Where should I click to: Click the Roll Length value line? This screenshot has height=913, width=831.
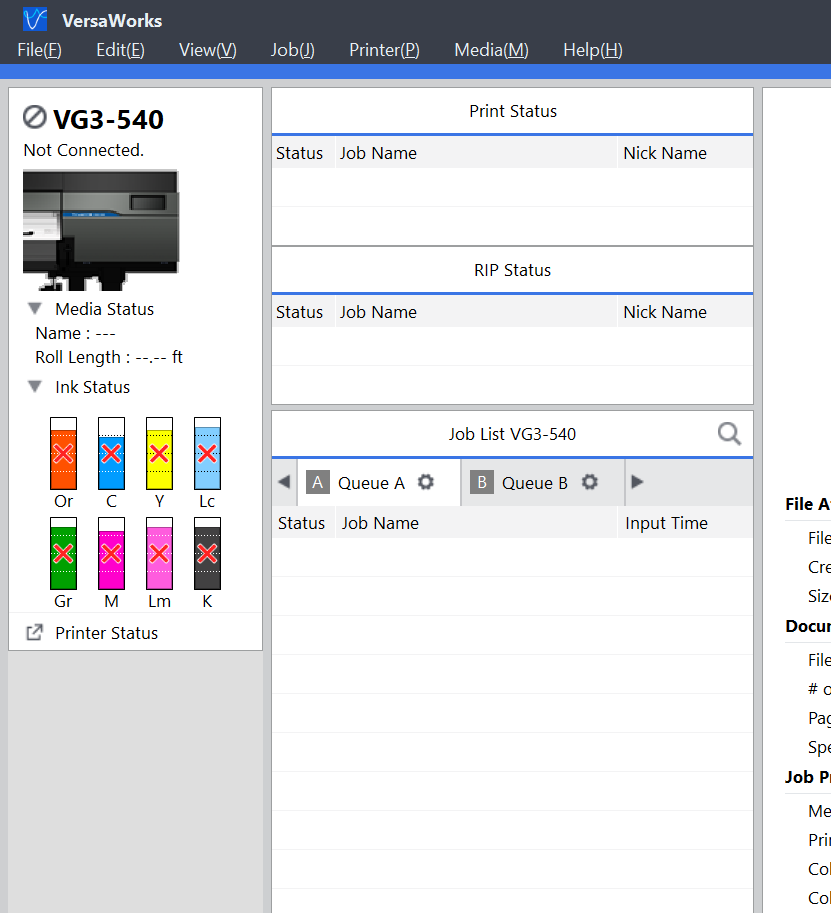coord(109,357)
